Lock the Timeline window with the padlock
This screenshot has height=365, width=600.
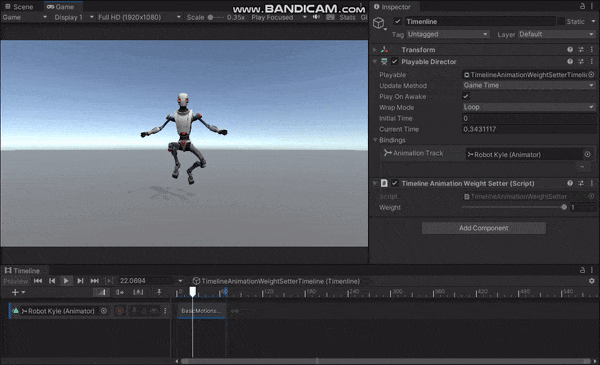(582, 270)
